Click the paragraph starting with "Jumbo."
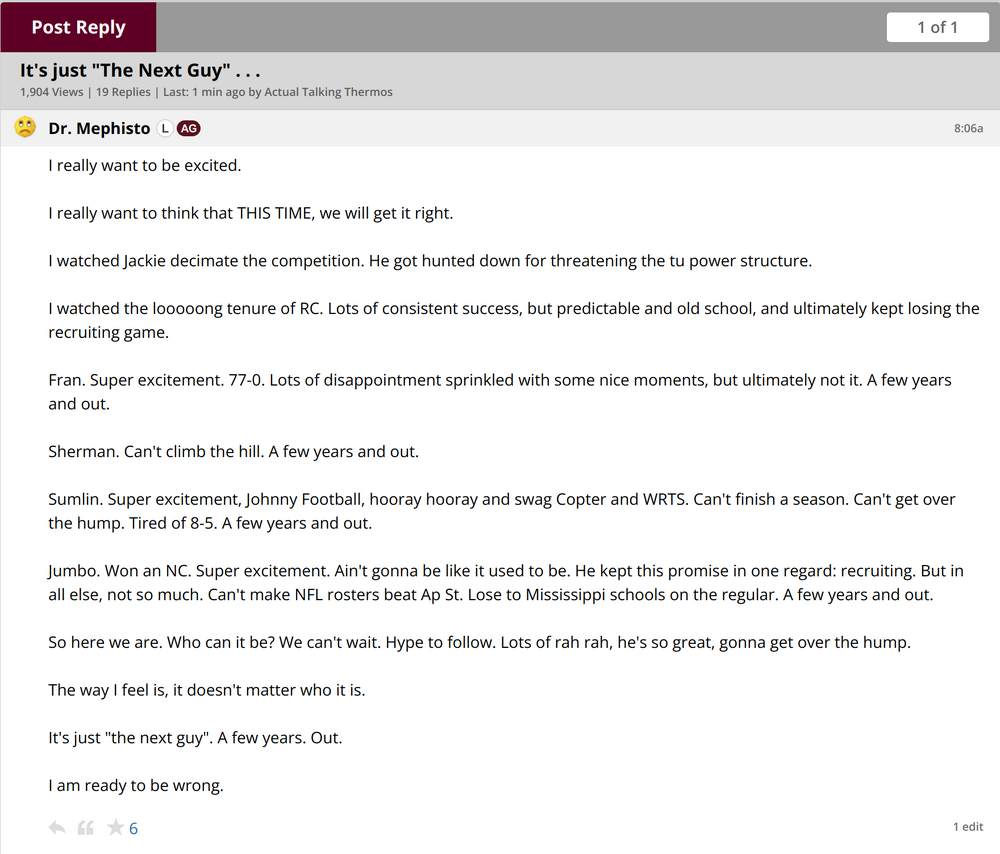Viewport: 1000px width, 854px height. 506,582
